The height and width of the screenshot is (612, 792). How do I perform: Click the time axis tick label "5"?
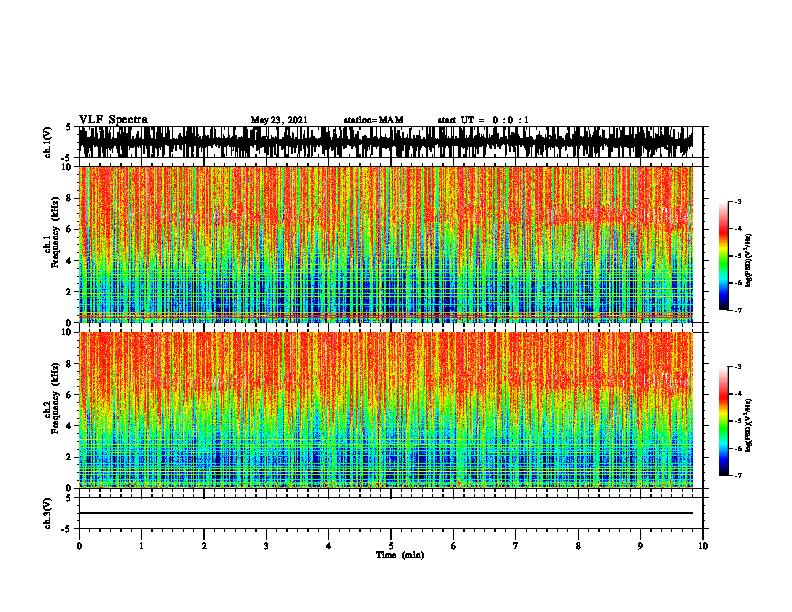[391, 546]
